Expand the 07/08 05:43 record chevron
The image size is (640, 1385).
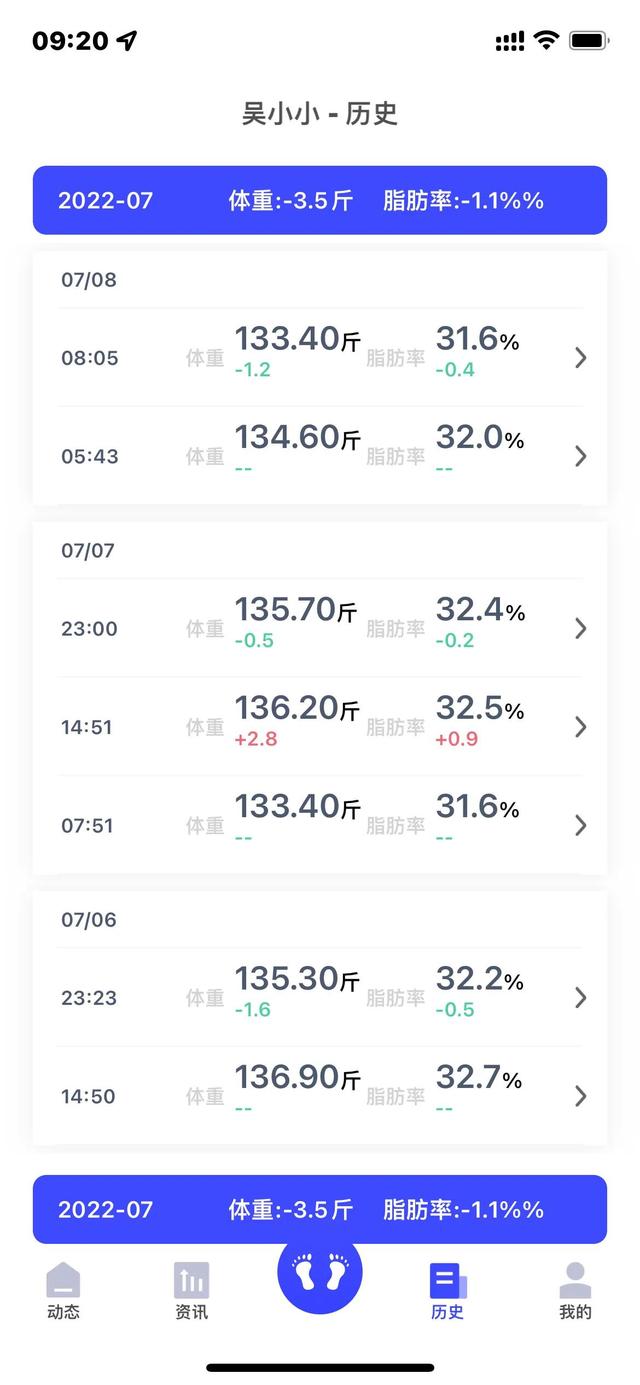point(580,456)
